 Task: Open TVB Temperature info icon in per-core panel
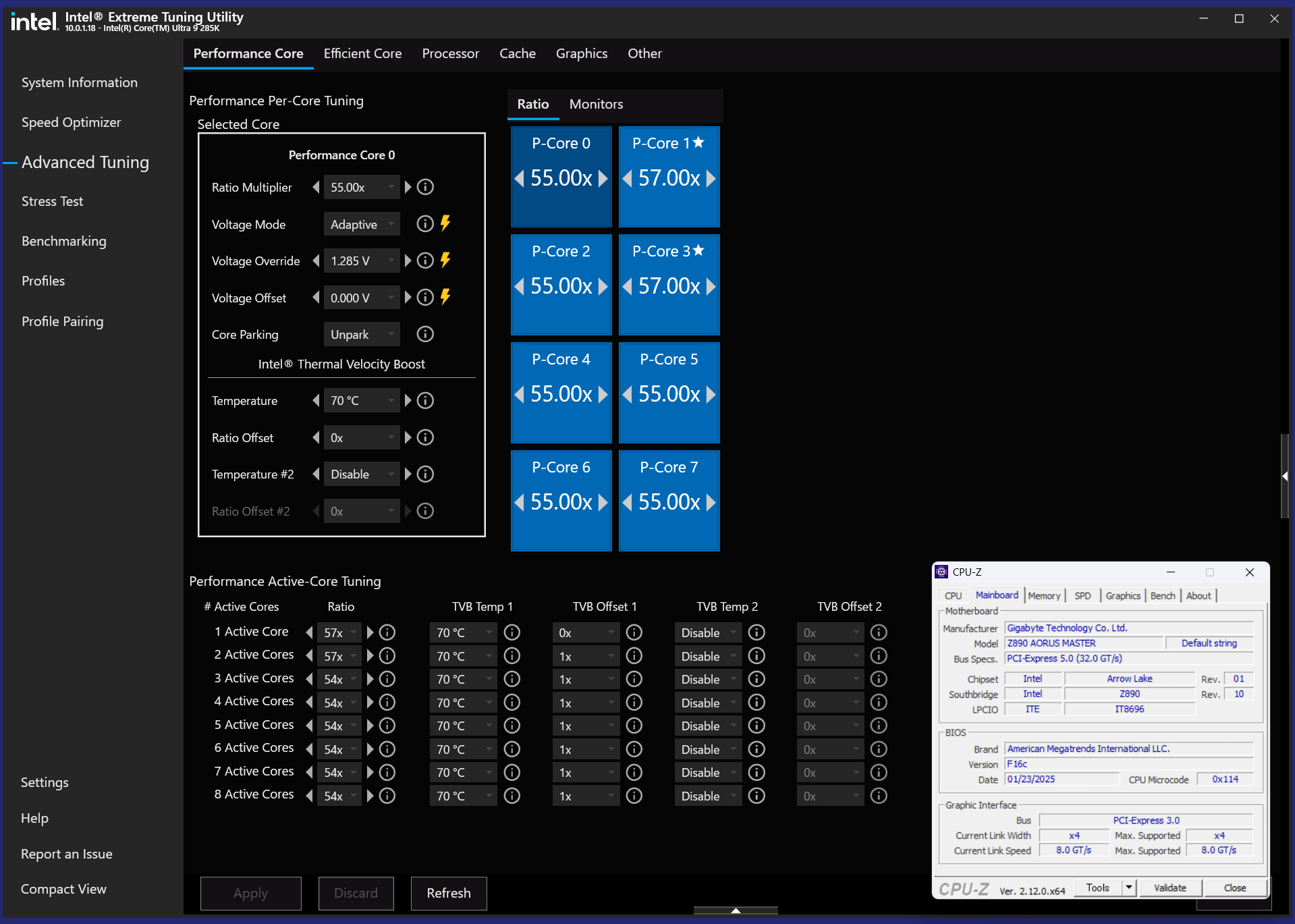pyautogui.click(x=425, y=401)
